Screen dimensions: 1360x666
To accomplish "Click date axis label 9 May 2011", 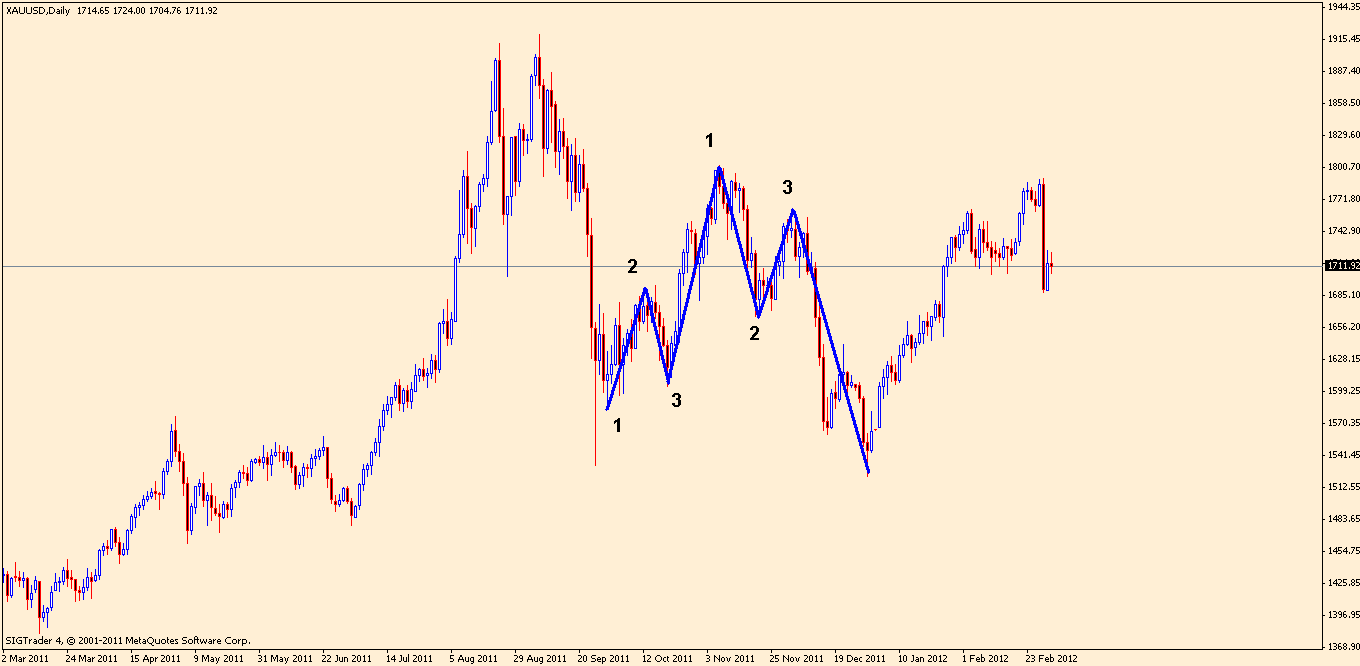I will click(x=219, y=659).
